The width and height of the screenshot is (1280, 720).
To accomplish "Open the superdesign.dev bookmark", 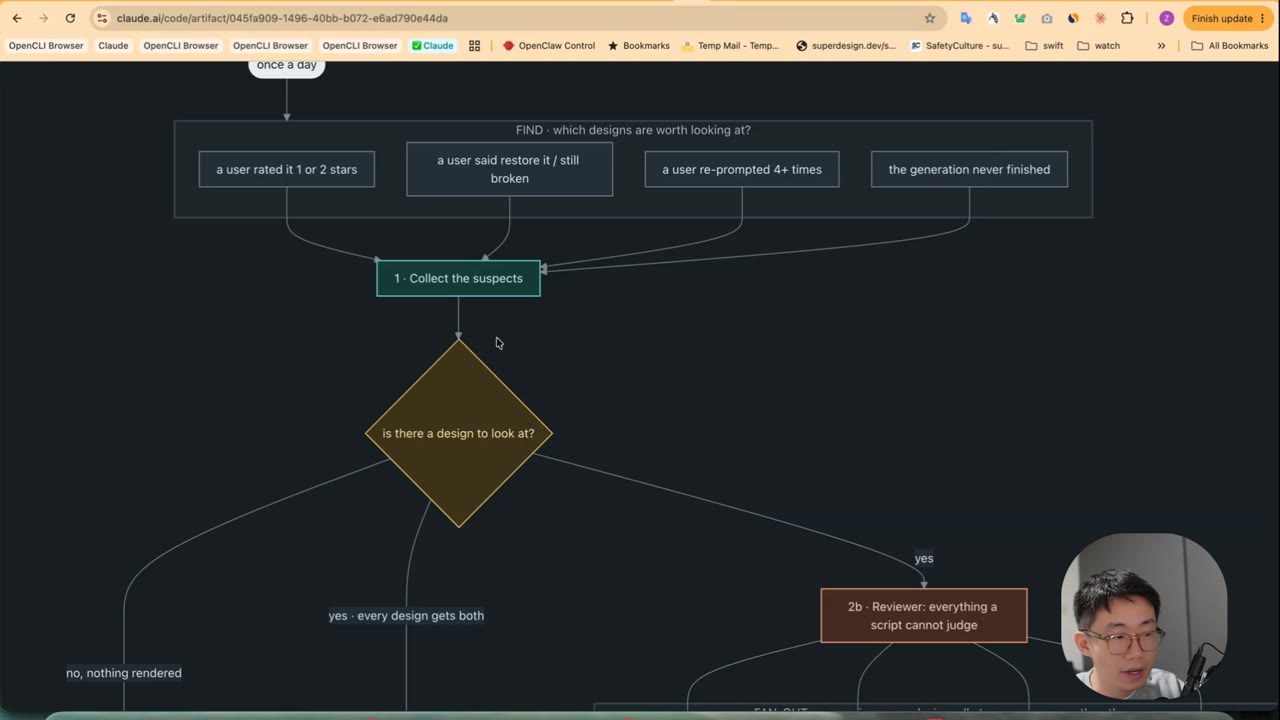I will [x=846, y=45].
